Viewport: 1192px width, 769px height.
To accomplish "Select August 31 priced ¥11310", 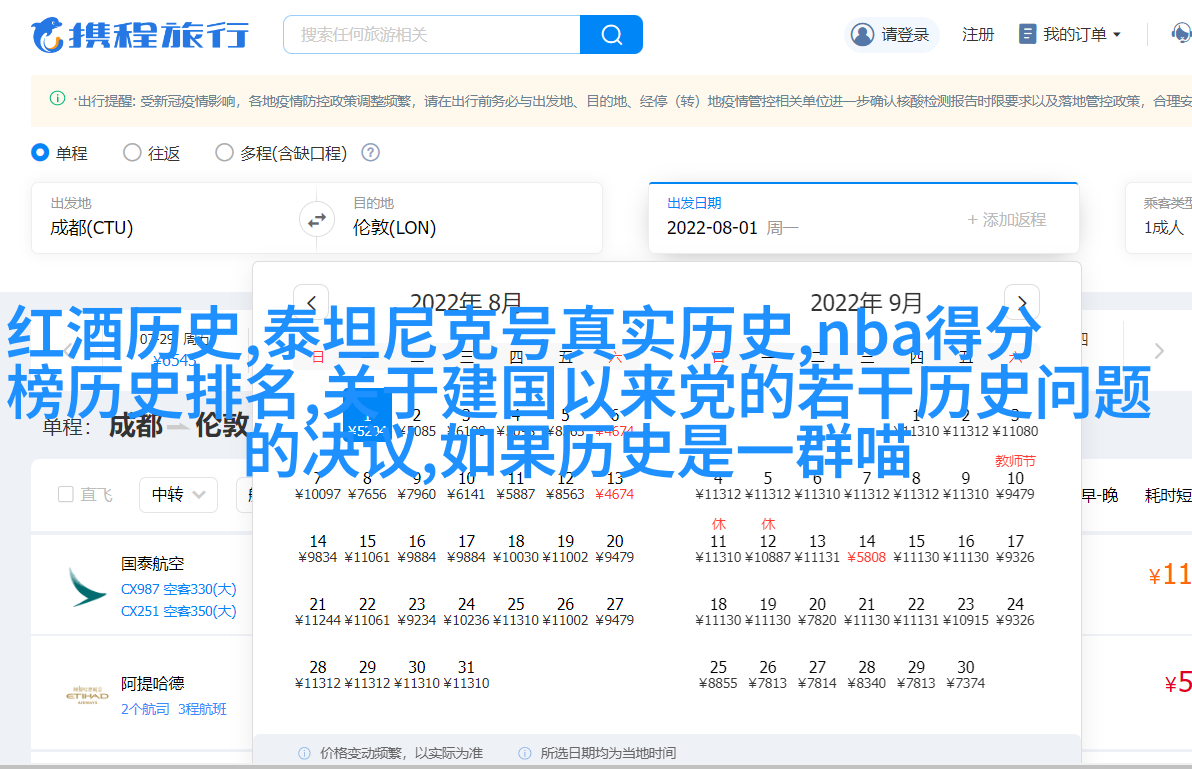I will [466, 675].
